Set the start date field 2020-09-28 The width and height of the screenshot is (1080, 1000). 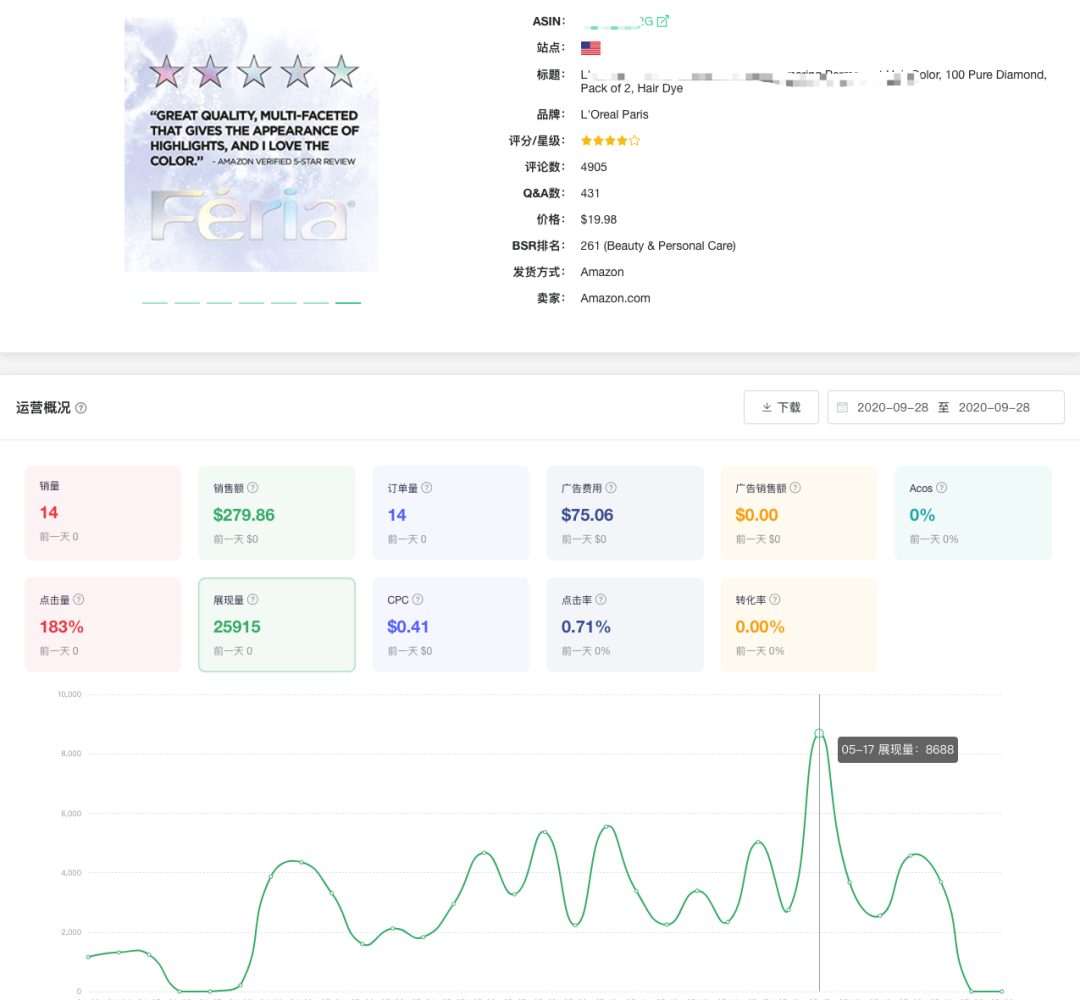coord(893,408)
